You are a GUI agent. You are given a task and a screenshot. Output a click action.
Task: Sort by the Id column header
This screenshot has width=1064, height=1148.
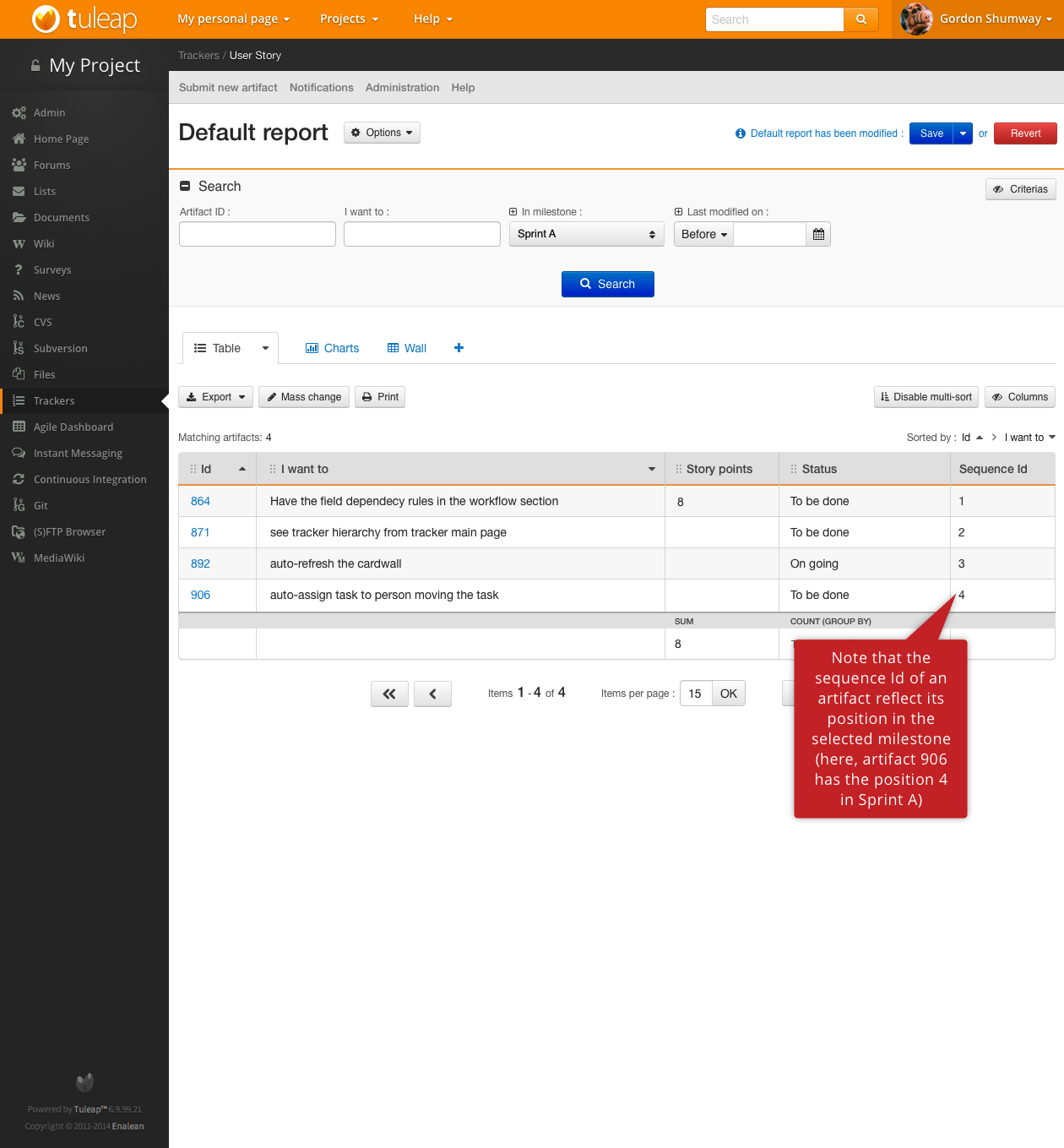coord(207,469)
